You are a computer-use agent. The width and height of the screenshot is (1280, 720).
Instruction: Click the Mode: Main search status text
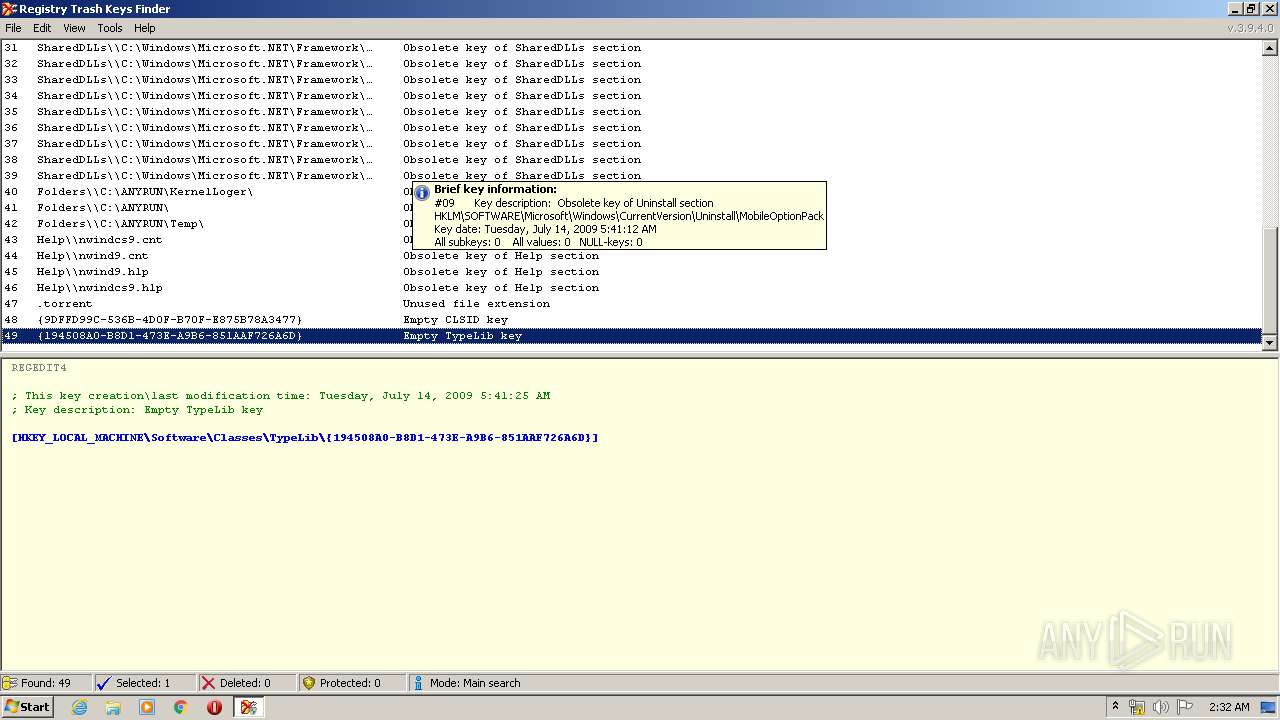coord(475,683)
